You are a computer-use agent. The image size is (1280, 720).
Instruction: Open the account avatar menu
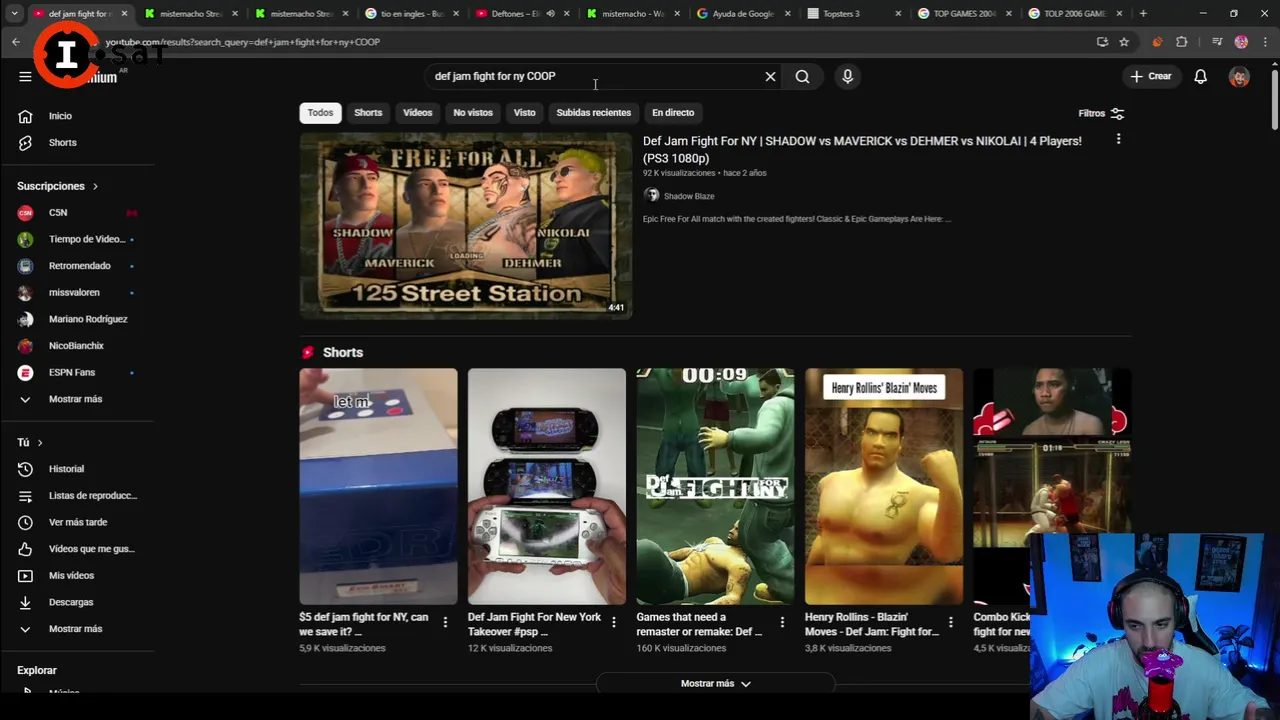[x=1239, y=76]
